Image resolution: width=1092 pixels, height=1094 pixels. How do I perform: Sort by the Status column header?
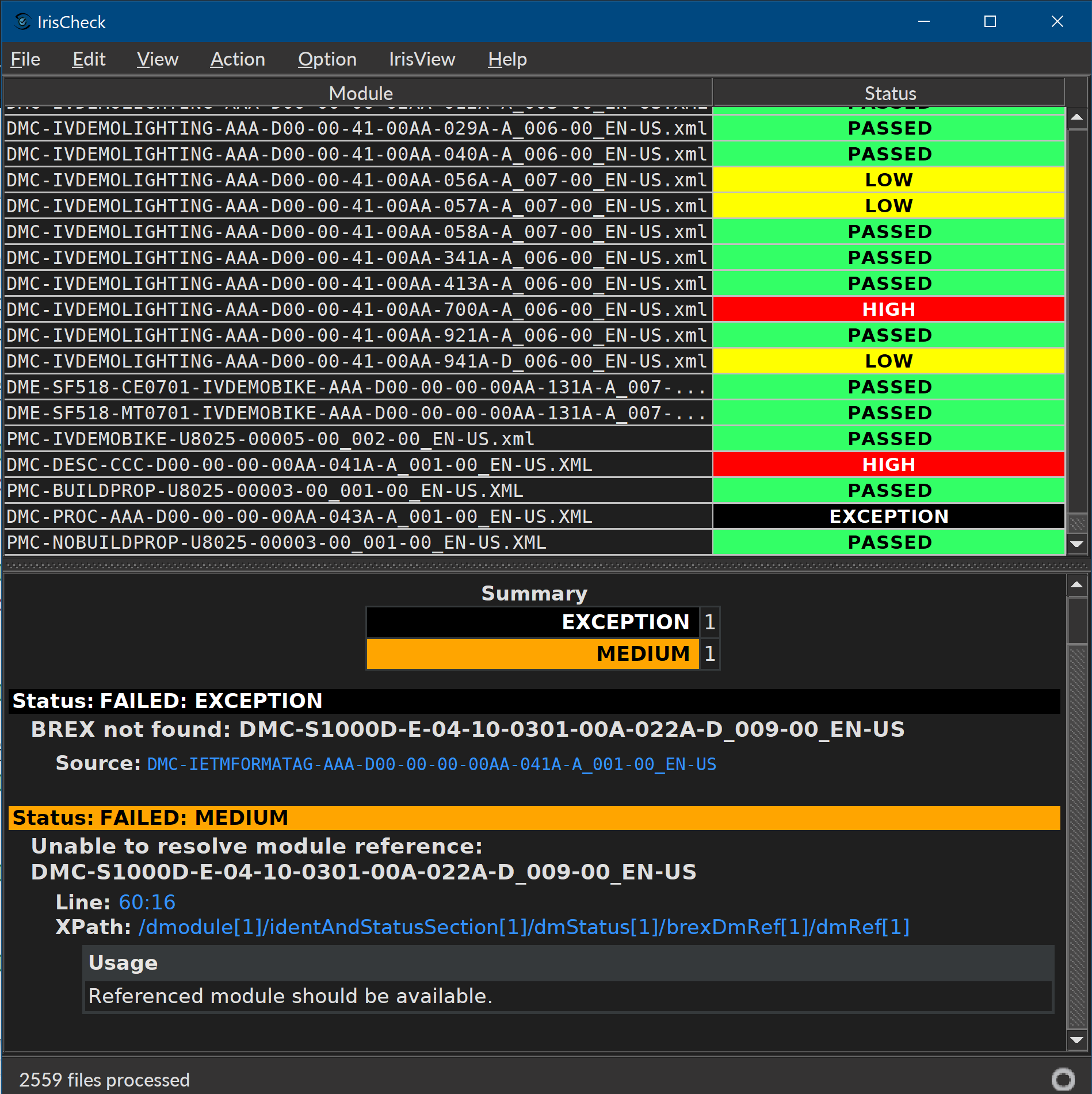tap(889, 93)
